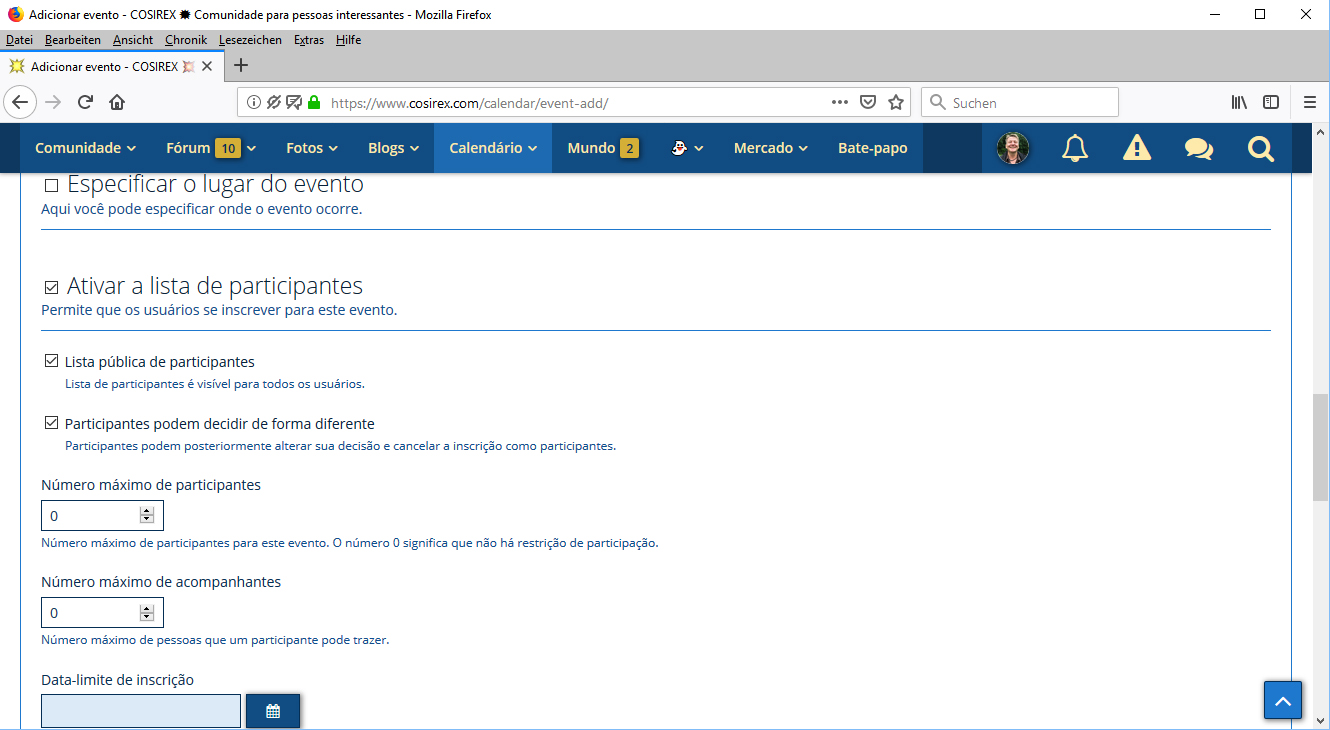Open the calendar date picker button
Image resolution: width=1330 pixels, height=730 pixels.
[273, 711]
